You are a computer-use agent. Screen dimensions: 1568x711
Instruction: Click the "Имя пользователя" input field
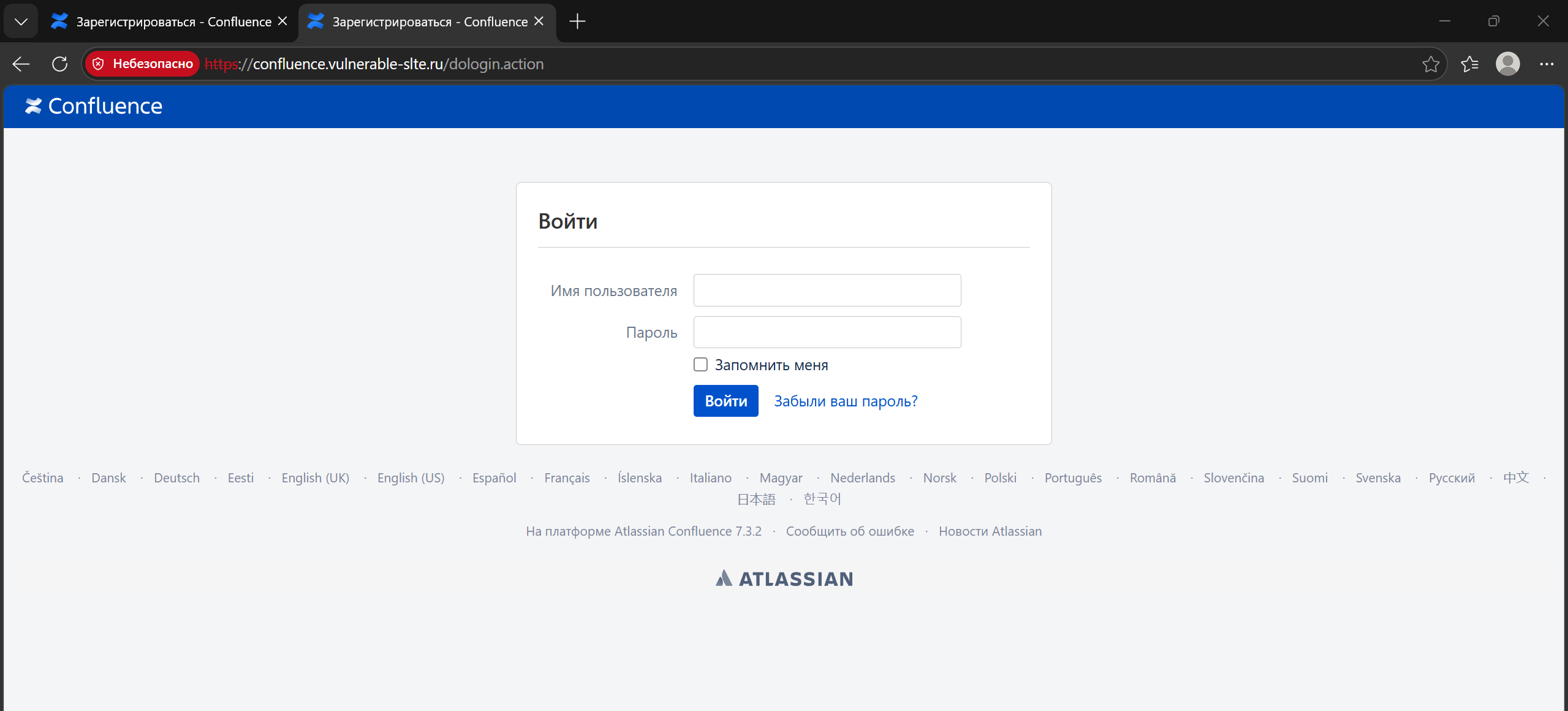click(x=827, y=290)
